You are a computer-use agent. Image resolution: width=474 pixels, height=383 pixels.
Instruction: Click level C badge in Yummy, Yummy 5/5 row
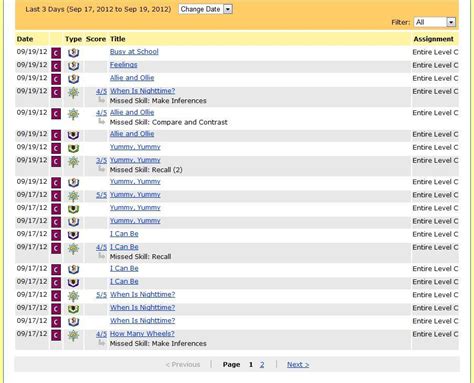[56, 196]
